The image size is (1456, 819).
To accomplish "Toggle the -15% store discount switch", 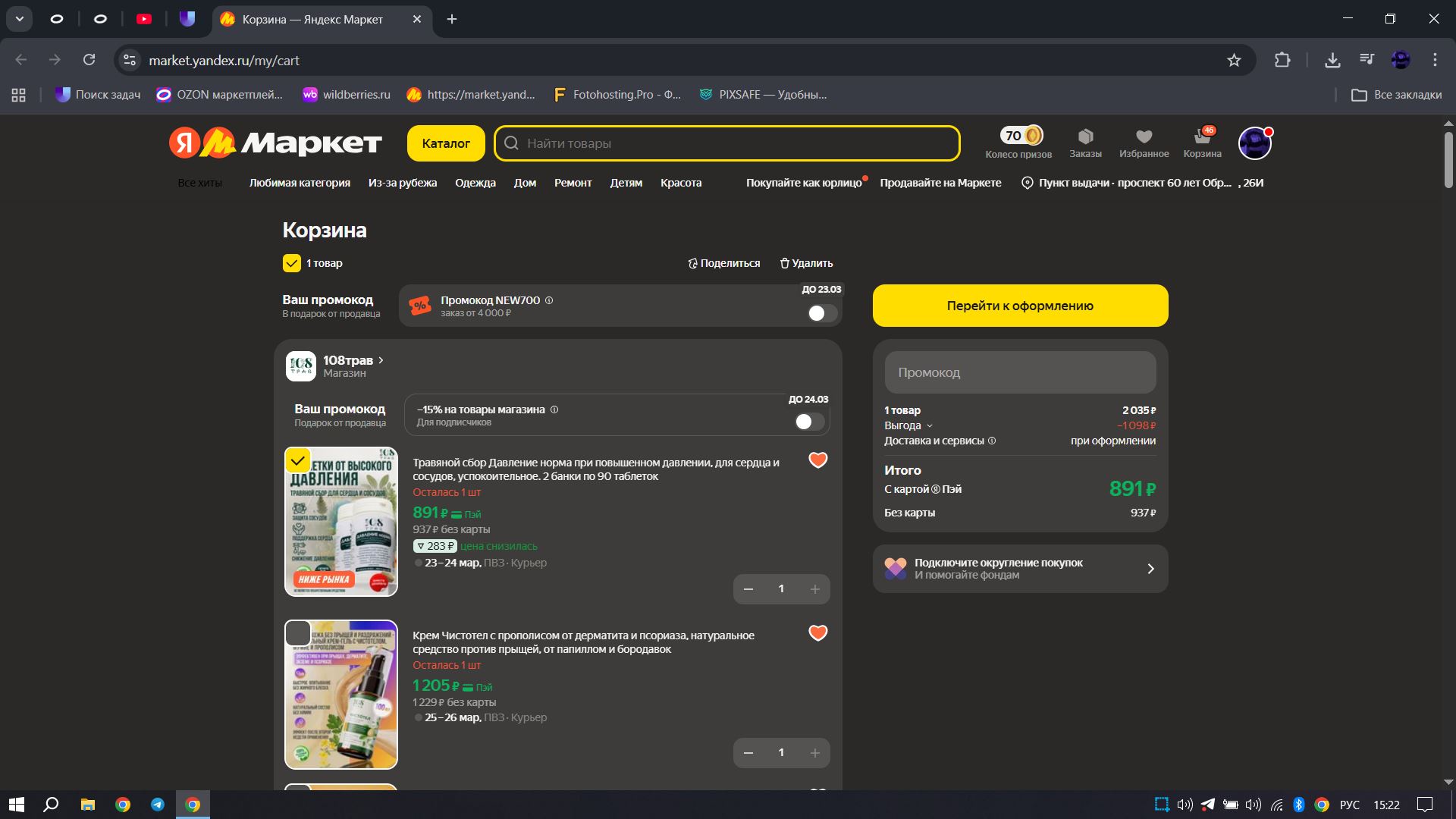I will click(809, 422).
